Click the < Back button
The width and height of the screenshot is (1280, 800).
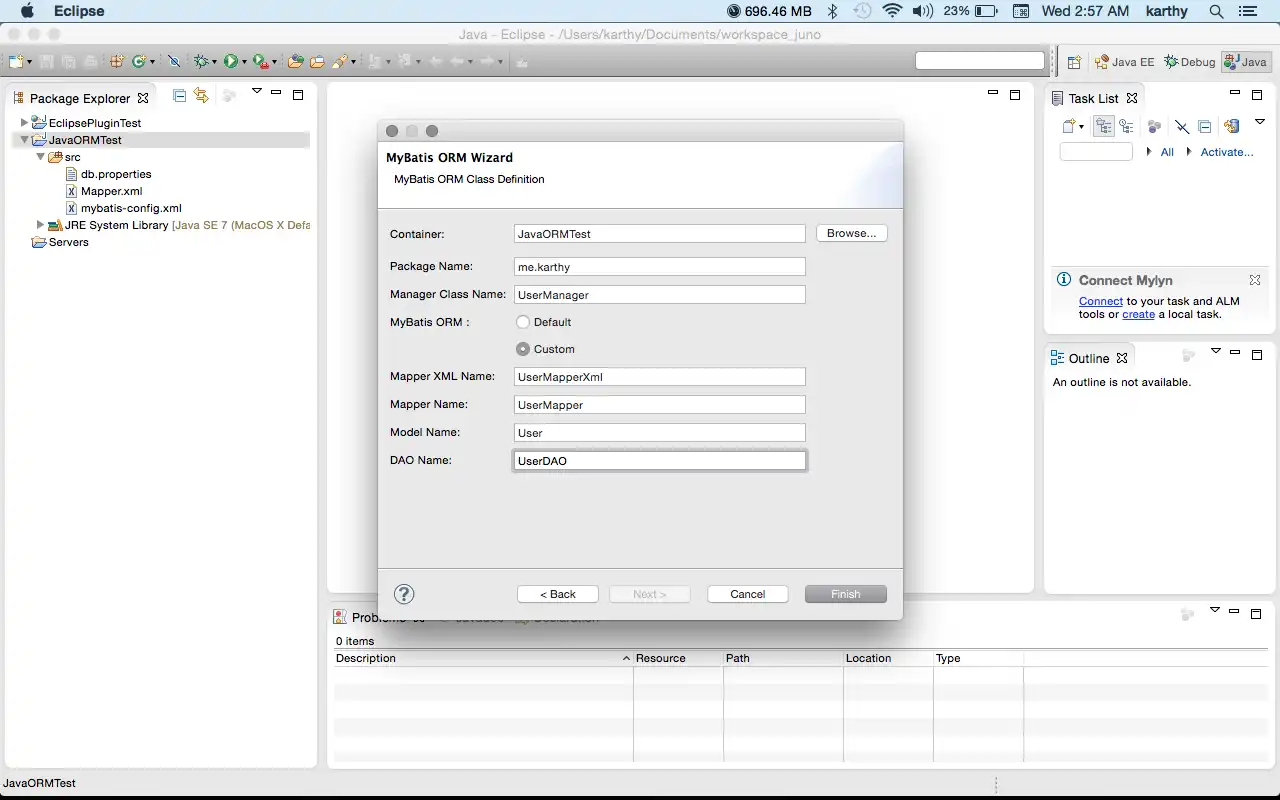point(558,594)
